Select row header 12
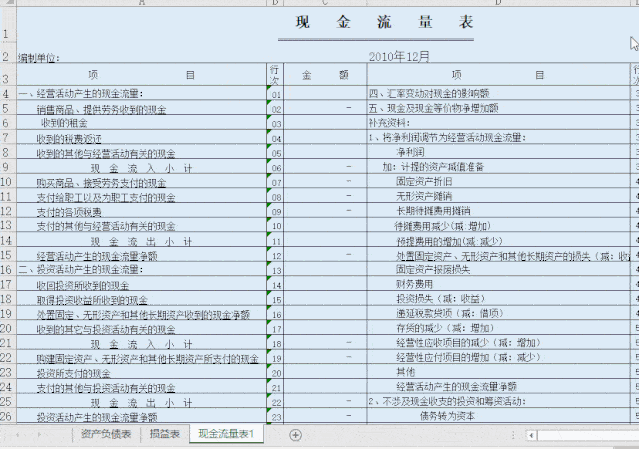Image resolution: width=639 pixels, height=449 pixels. tap(7, 211)
